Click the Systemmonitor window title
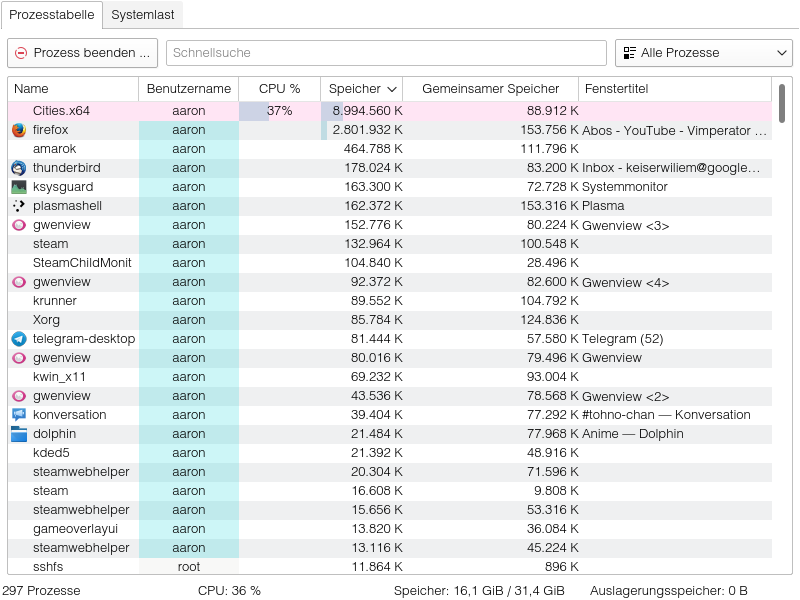This screenshot has height=600, width=800. point(624,187)
